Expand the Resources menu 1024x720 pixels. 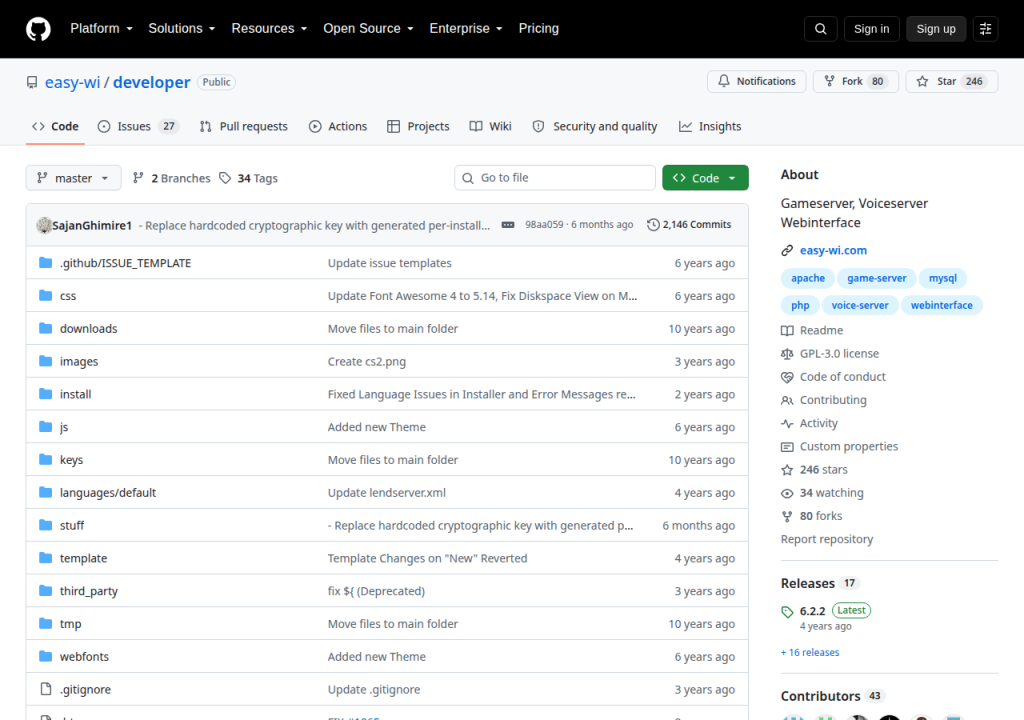tap(269, 29)
